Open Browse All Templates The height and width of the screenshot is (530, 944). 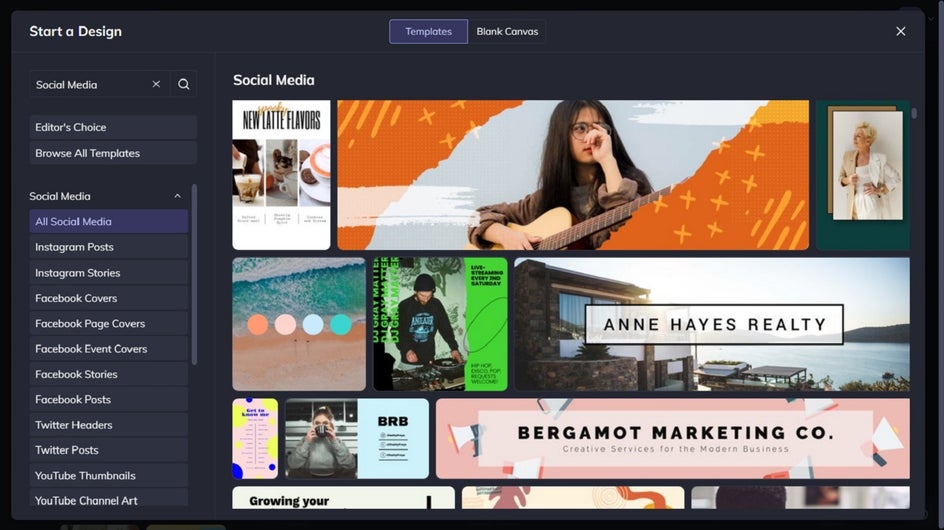pos(113,153)
